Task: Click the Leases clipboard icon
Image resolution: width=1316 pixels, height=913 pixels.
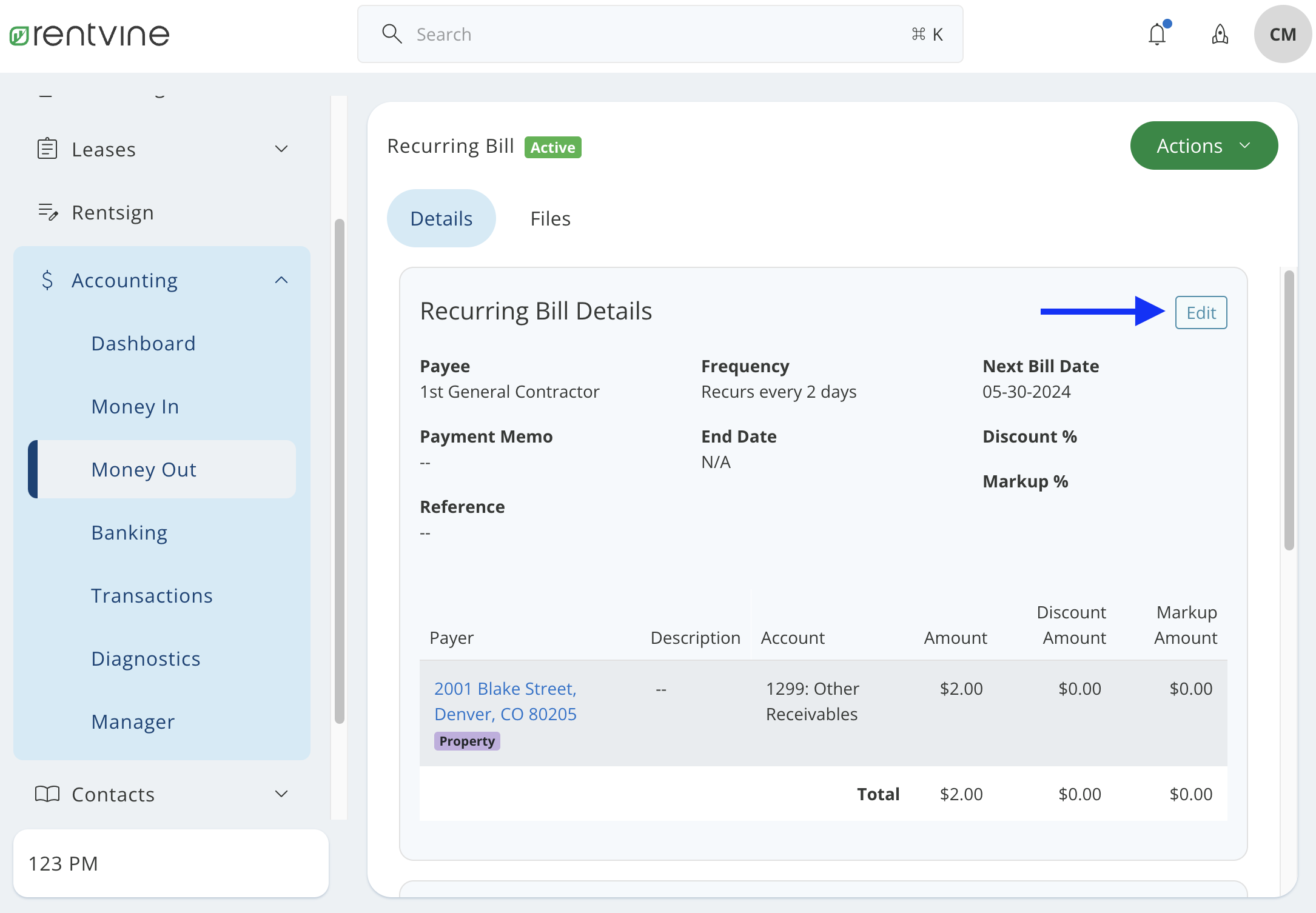Action: (47, 148)
